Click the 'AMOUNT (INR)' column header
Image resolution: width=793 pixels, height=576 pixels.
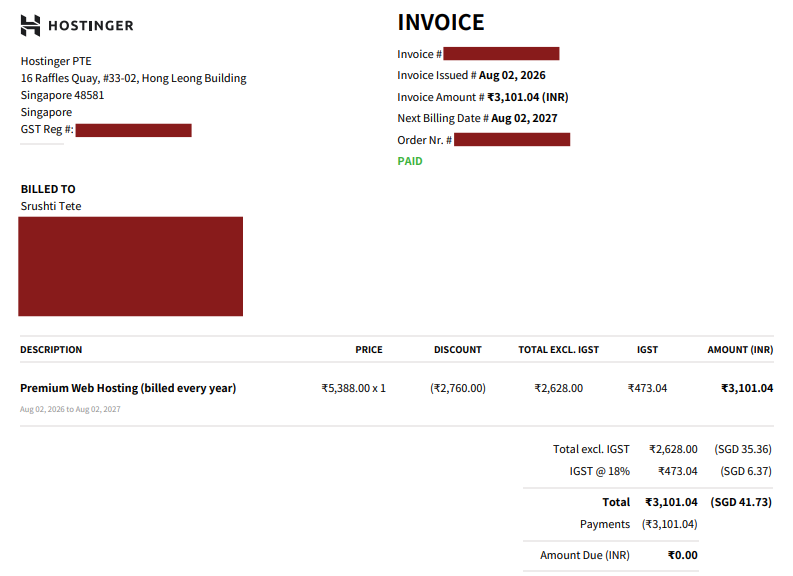[x=740, y=349]
